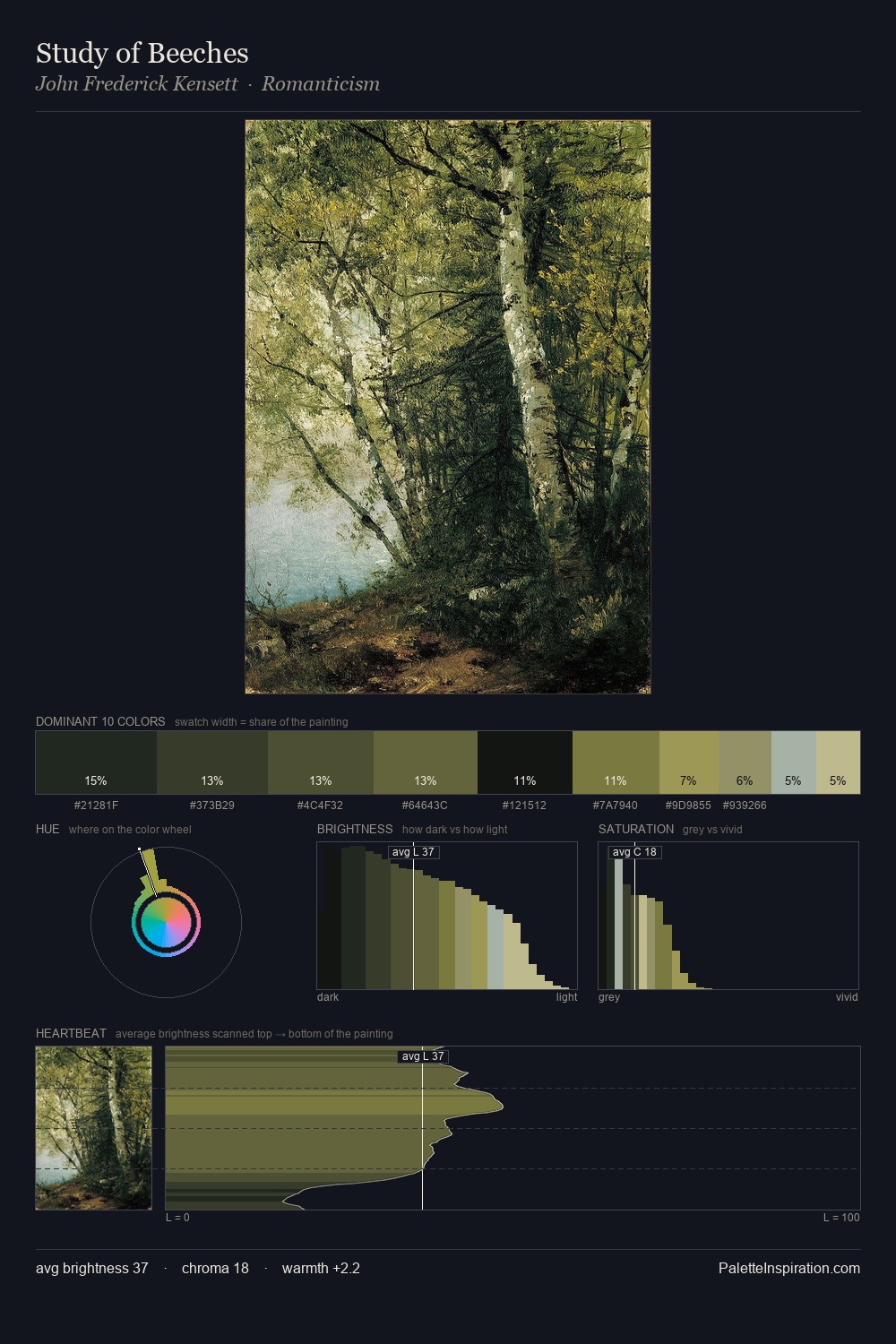Image resolution: width=896 pixels, height=1344 pixels.
Task: Open the PaletteInspiration.com link
Action: (789, 1268)
